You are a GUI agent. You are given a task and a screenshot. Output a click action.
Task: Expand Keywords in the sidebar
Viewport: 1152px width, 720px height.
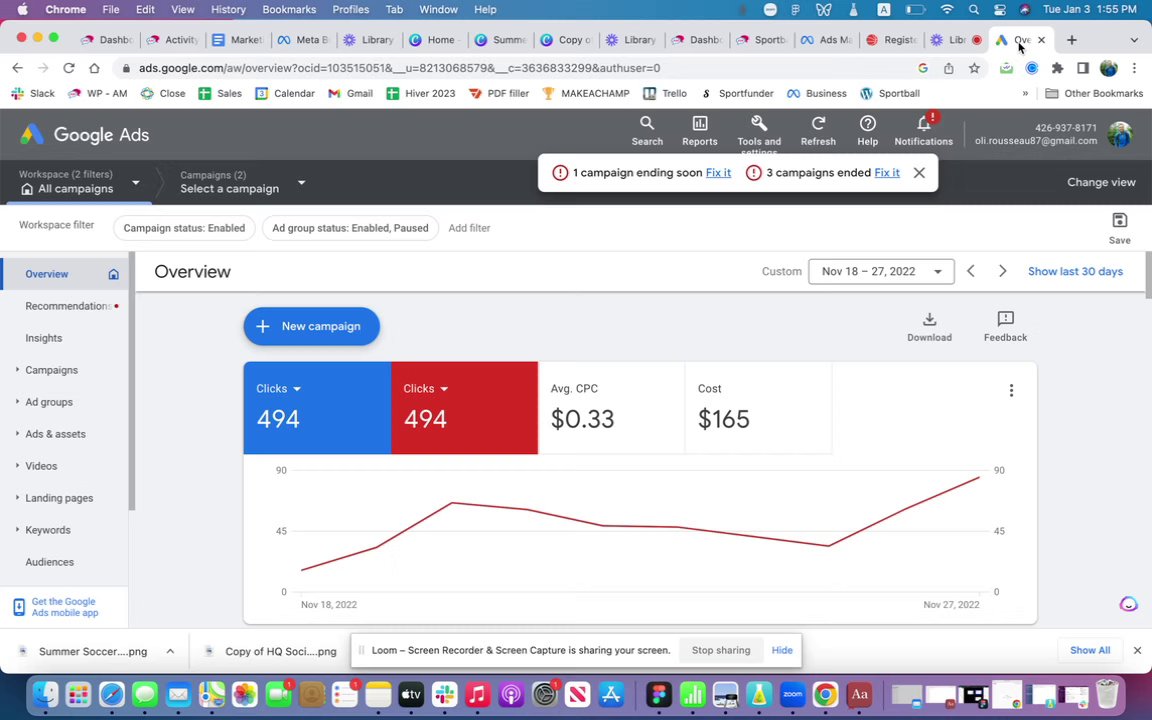pyautogui.click(x=18, y=530)
